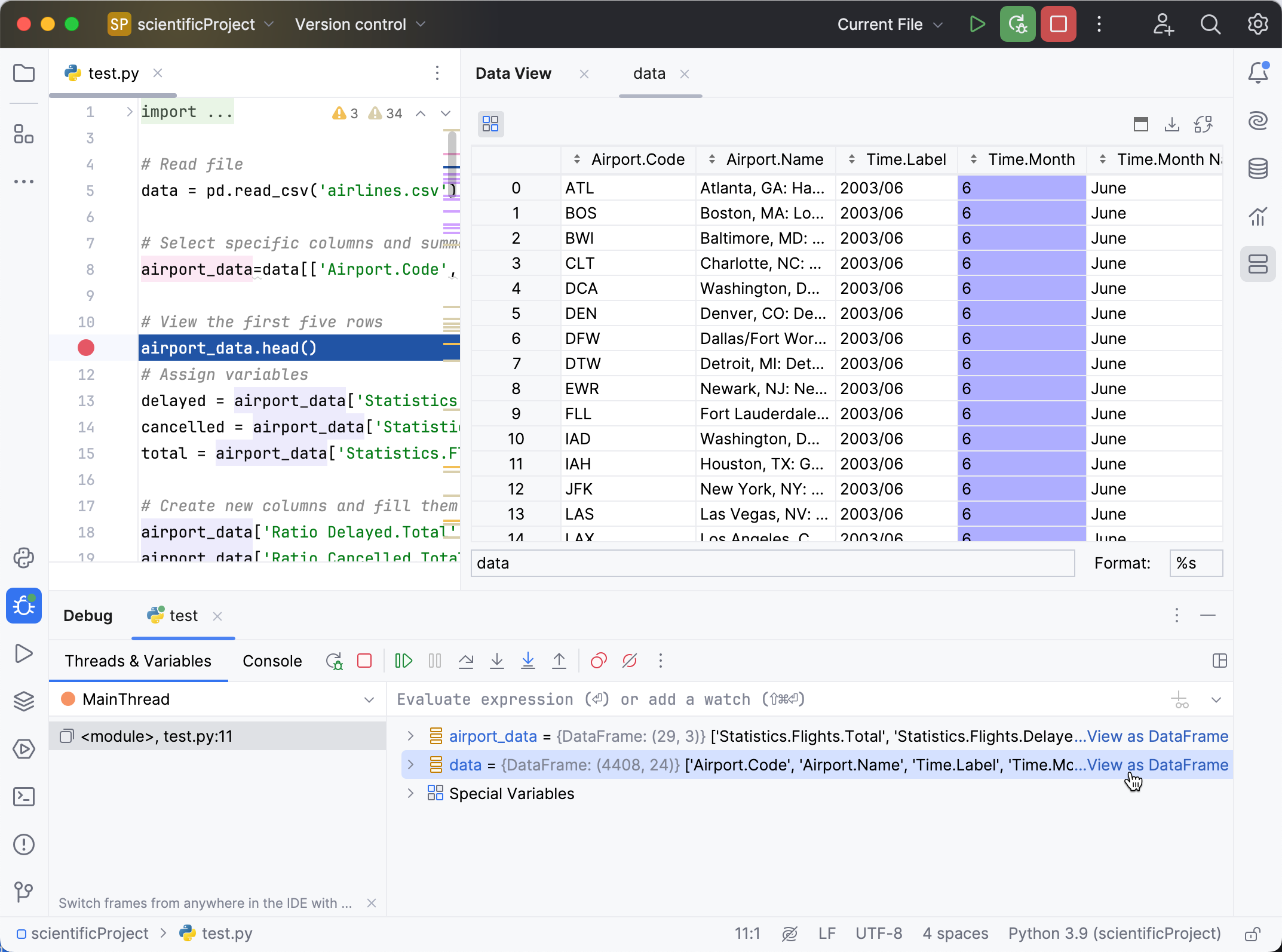Resume program execution in the debugger
This screenshot has height=952, width=1282.
point(404,661)
